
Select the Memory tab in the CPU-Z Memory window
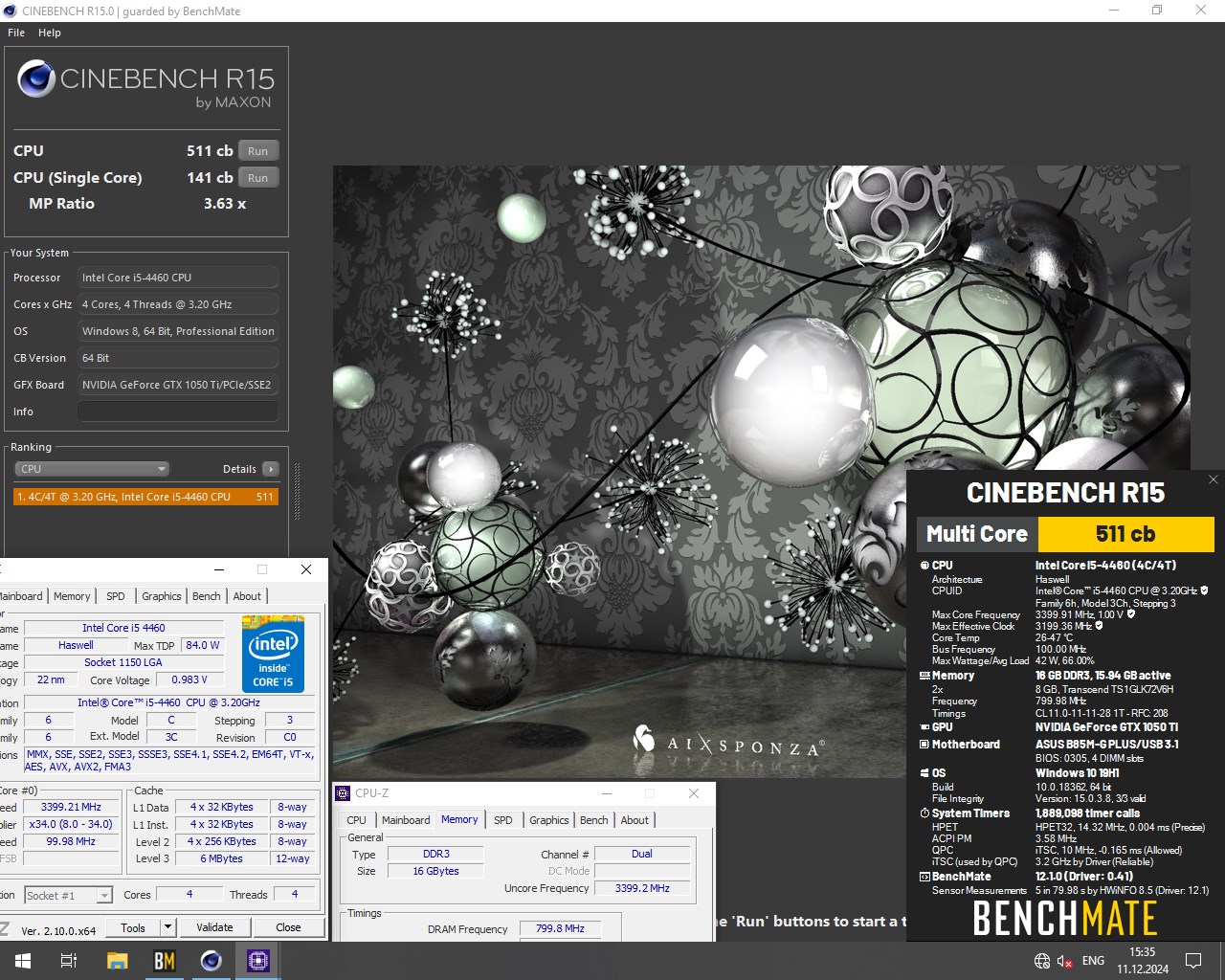click(459, 819)
